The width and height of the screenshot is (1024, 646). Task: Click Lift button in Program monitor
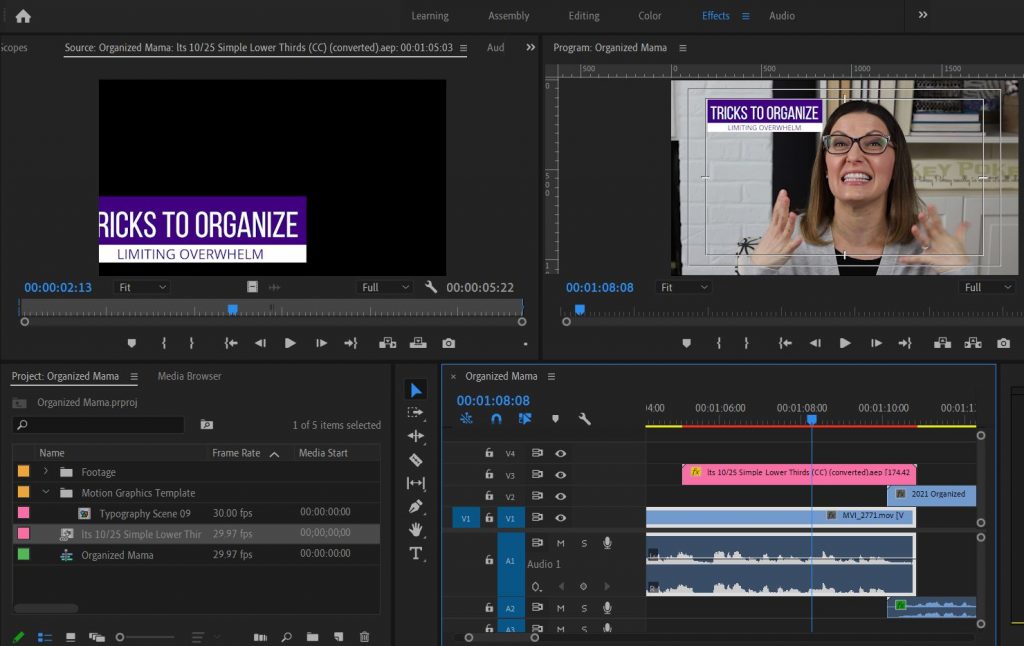click(x=942, y=343)
